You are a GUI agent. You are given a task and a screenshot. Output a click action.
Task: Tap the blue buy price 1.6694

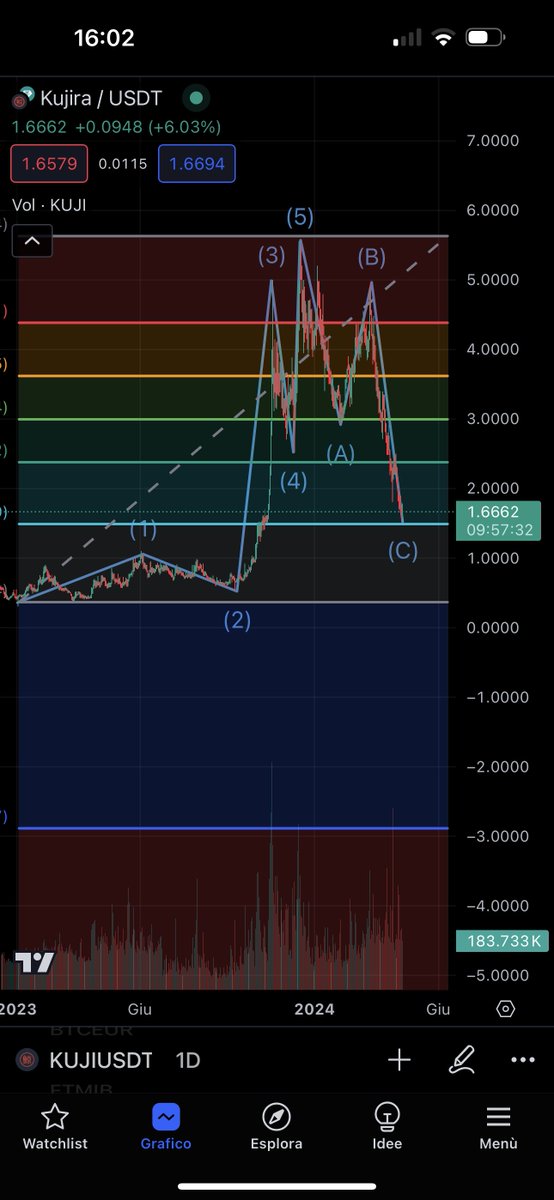point(197,164)
